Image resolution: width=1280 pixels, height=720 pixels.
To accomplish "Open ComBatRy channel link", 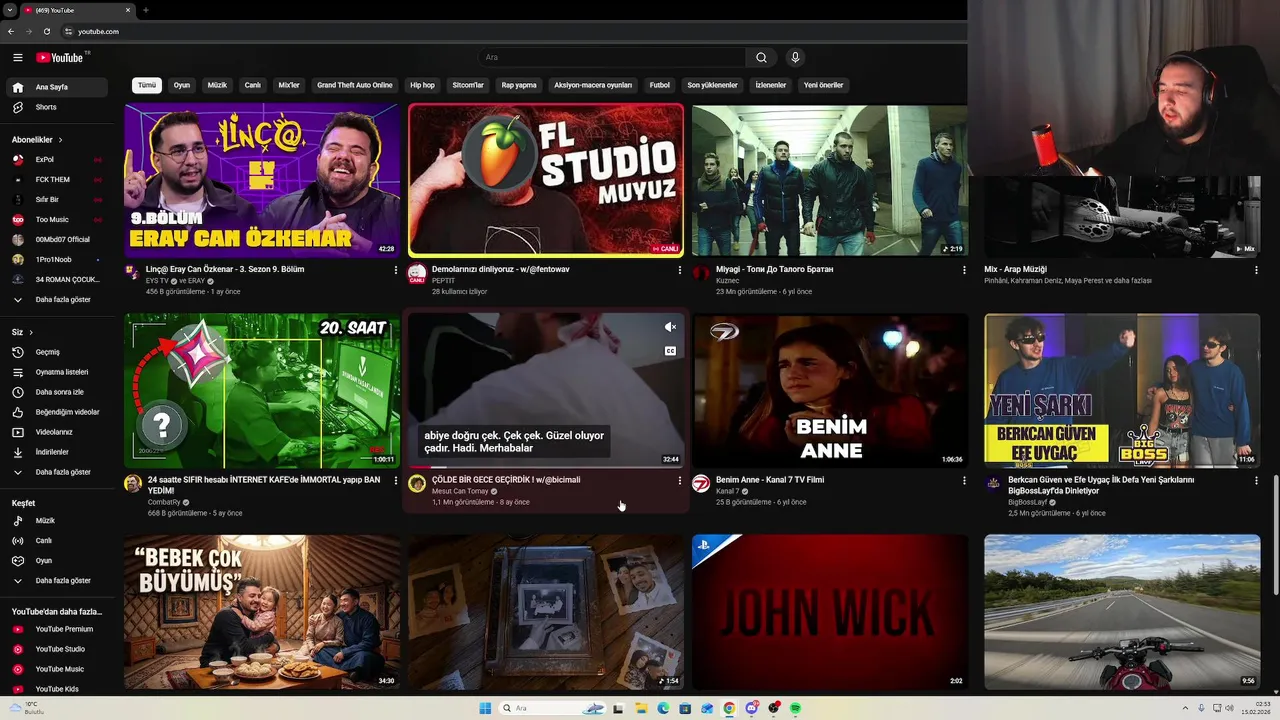I will point(164,502).
